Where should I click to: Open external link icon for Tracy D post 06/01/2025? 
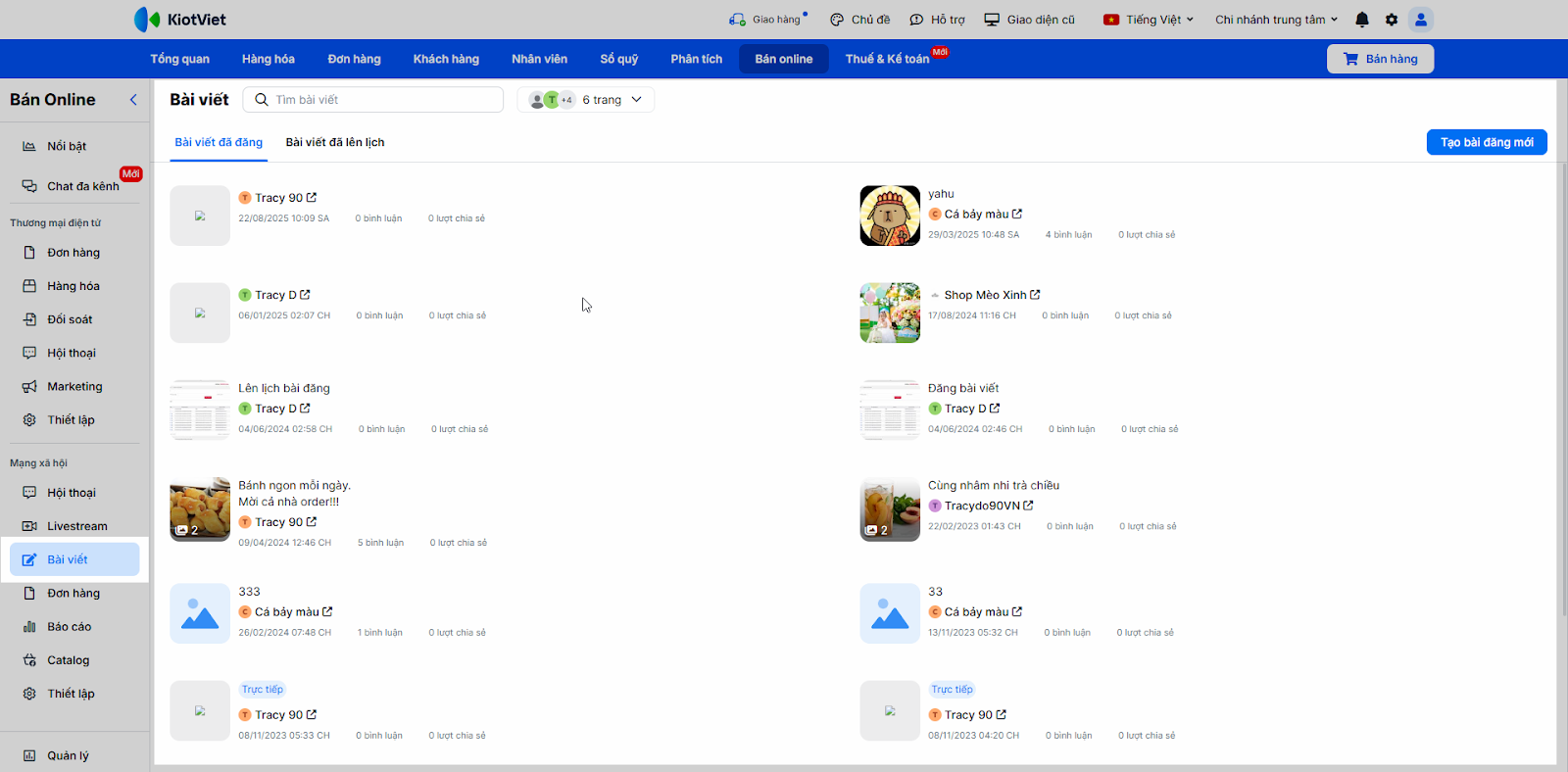tap(305, 295)
